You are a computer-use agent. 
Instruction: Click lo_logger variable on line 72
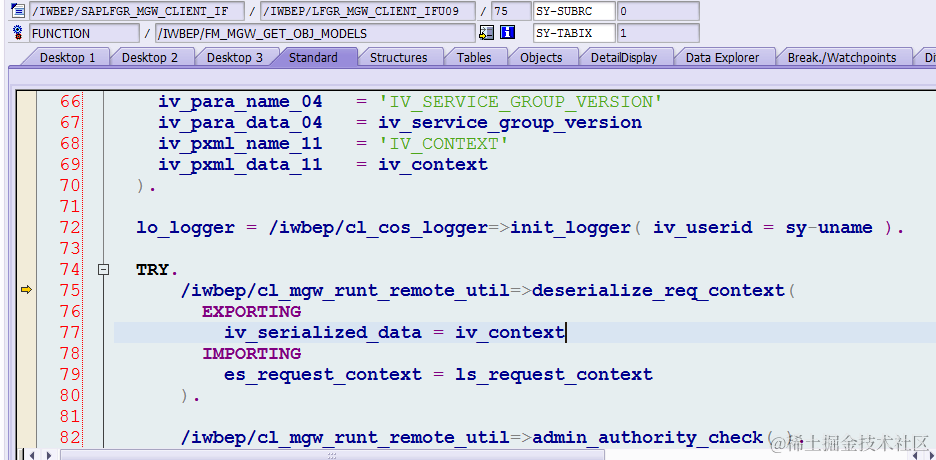point(185,228)
